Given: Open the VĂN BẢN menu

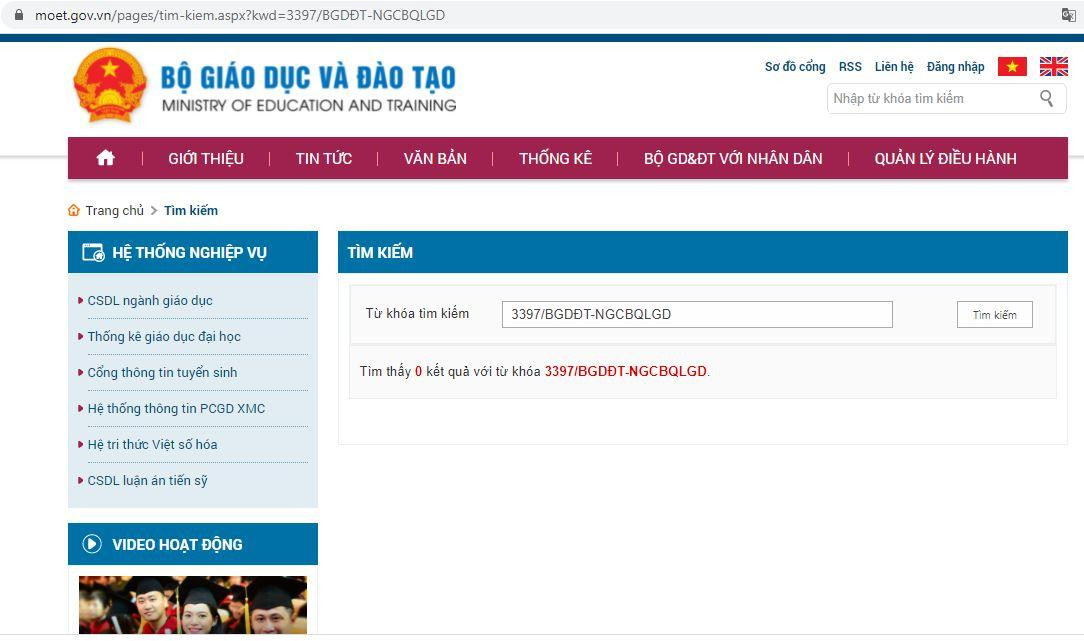Looking at the screenshot, I should (x=435, y=158).
